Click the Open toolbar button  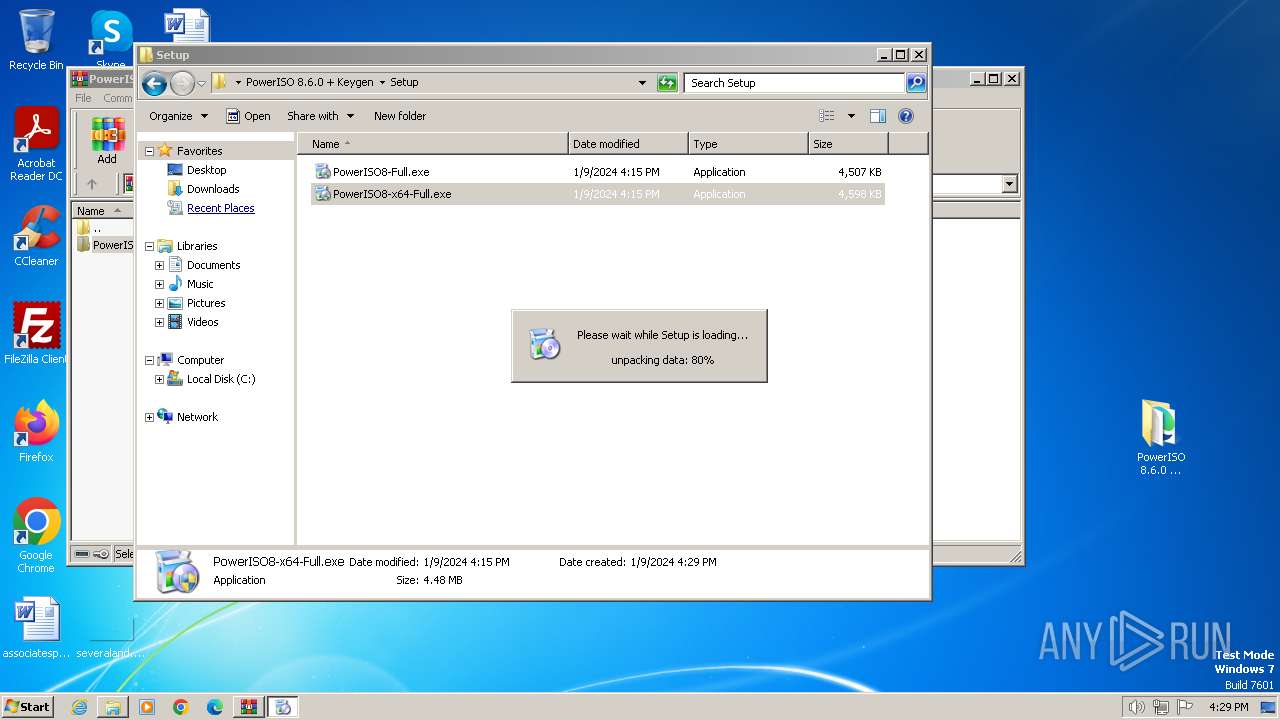(248, 116)
